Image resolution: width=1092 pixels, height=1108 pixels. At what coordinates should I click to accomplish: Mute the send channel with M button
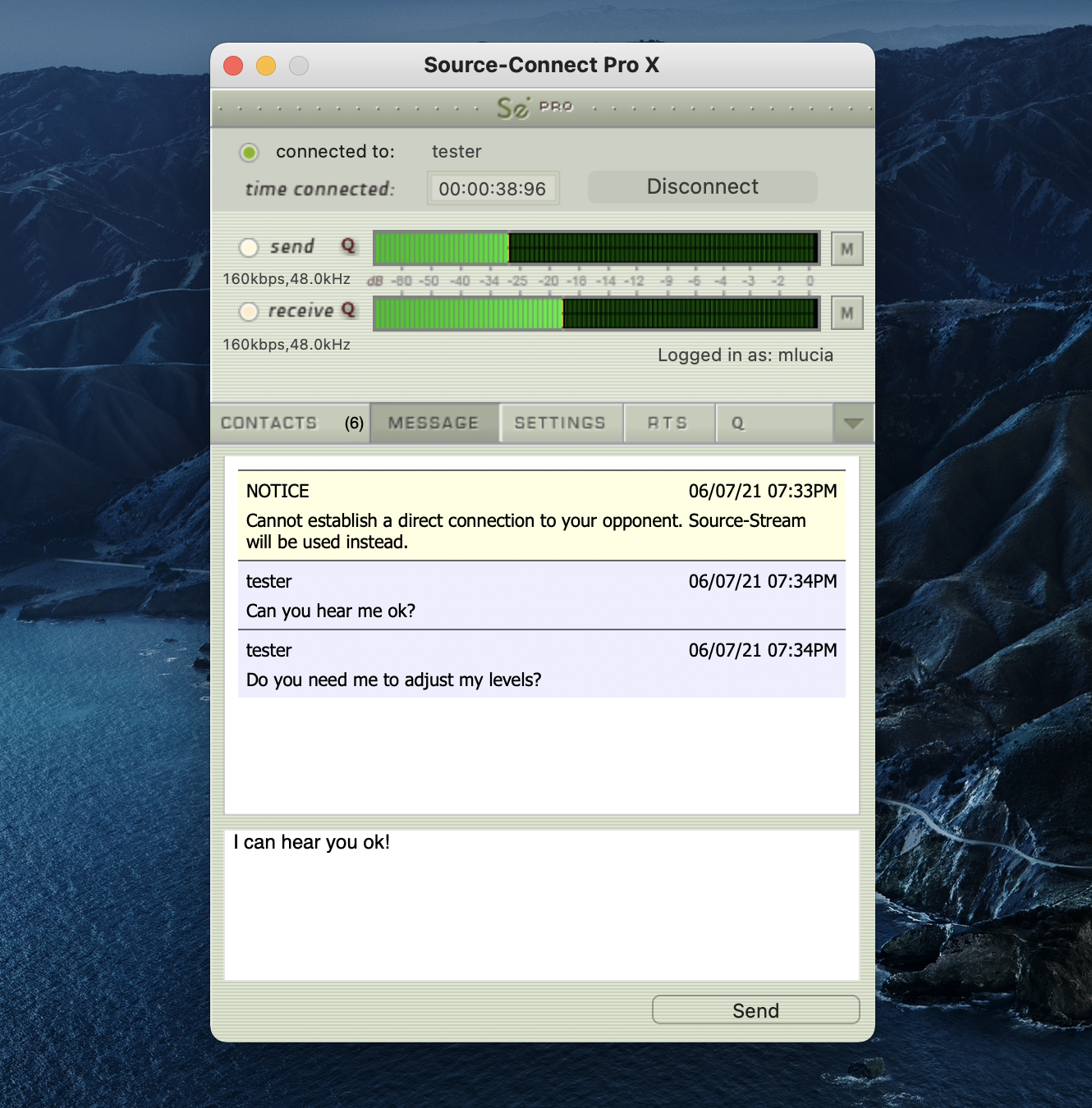847,249
